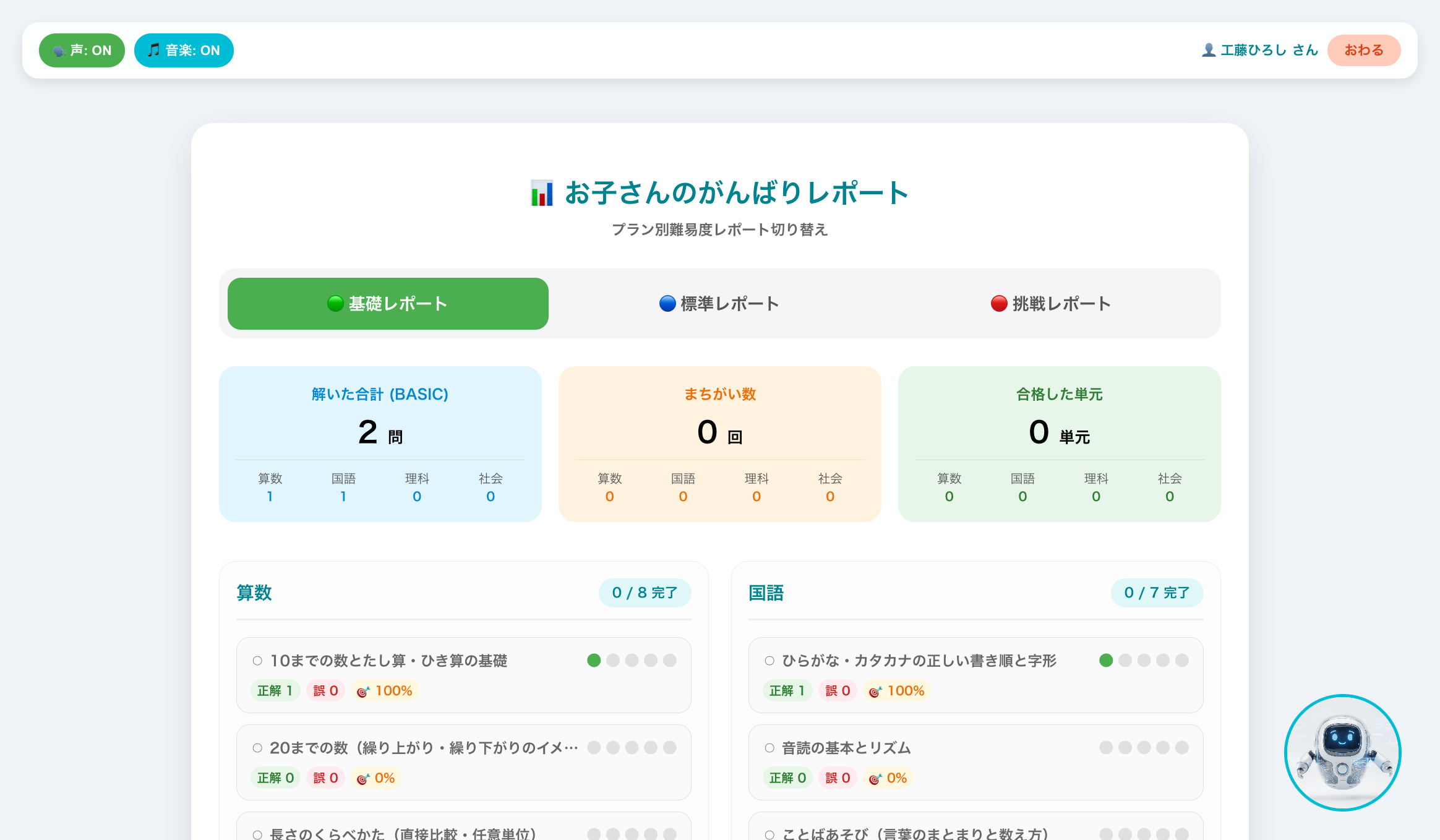
Task: Toggle the 音楽: ON music button
Action: click(184, 50)
